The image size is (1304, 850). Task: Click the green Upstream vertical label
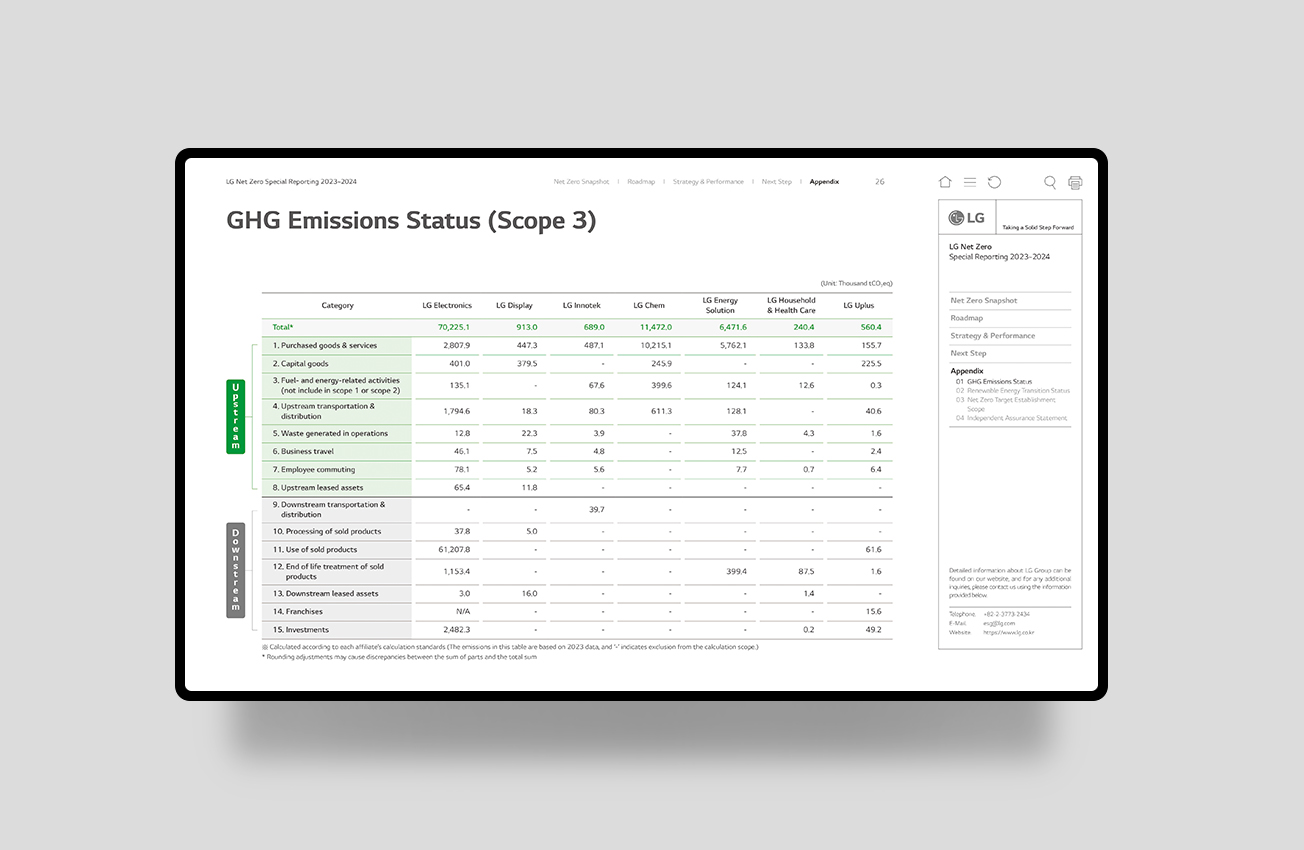[236, 415]
